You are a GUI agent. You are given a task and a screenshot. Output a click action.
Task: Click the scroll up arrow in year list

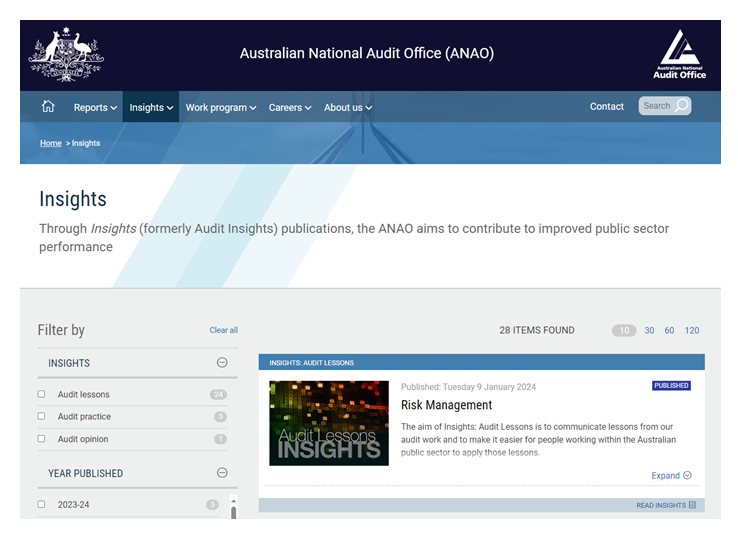[x=233, y=501]
